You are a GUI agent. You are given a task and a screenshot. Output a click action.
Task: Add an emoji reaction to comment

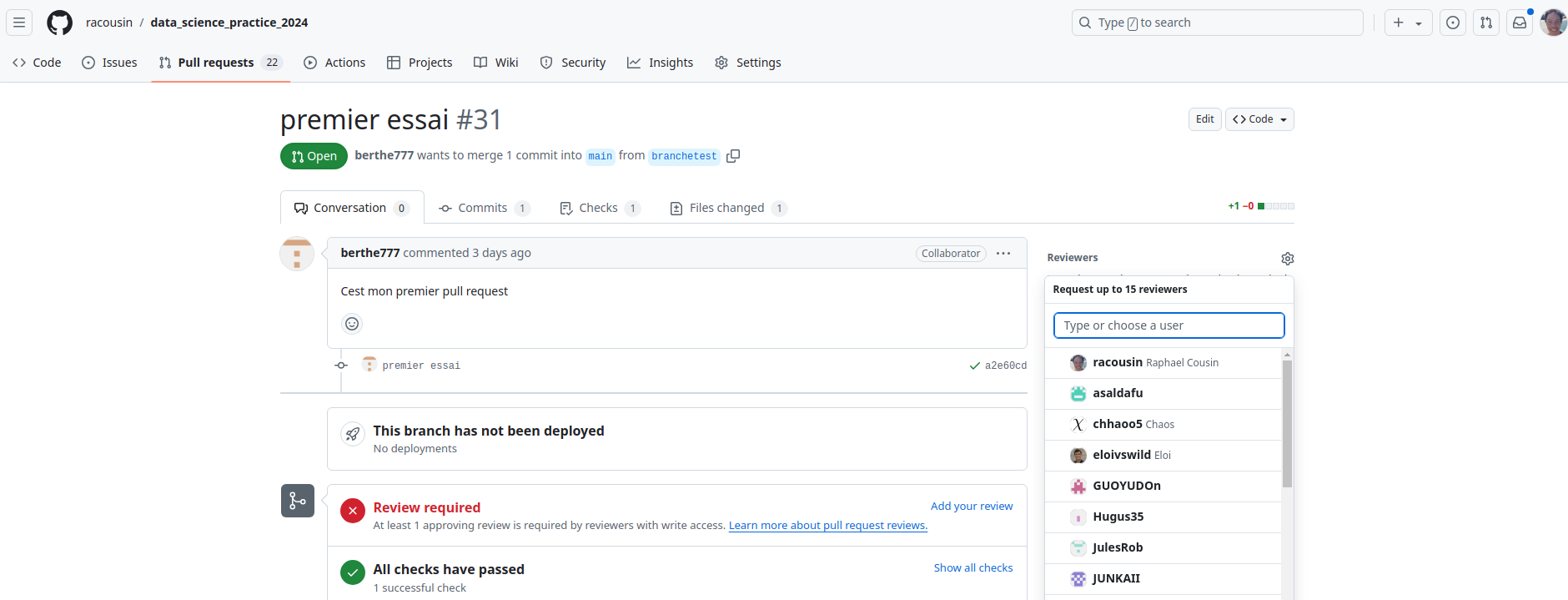pyautogui.click(x=352, y=324)
